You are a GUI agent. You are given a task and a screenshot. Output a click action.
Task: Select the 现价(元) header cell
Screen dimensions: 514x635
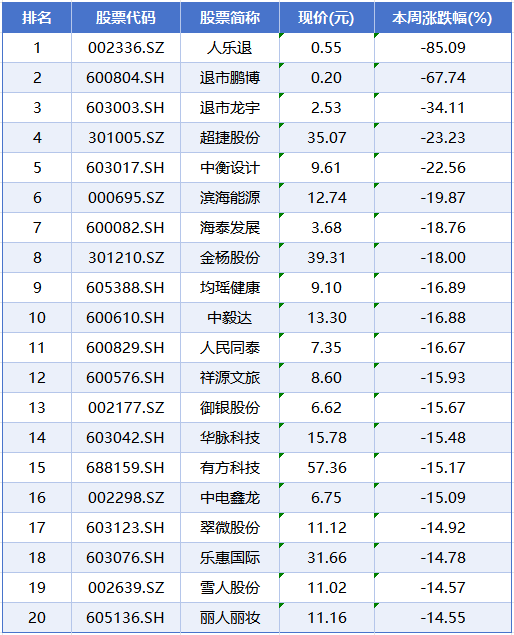(326, 17)
